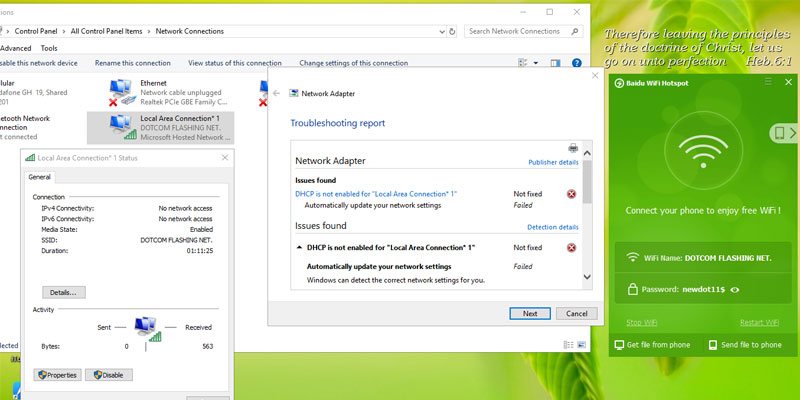The height and width of the screenshot is (400, 800).
Task: Toggle the preview pane icon
Action: (556, 63)
